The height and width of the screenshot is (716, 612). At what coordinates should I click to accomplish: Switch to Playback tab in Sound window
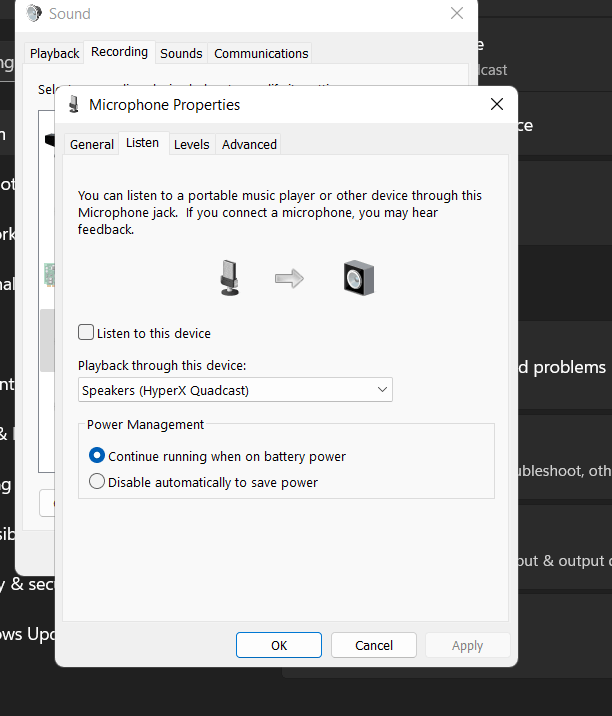pos(54,53)
